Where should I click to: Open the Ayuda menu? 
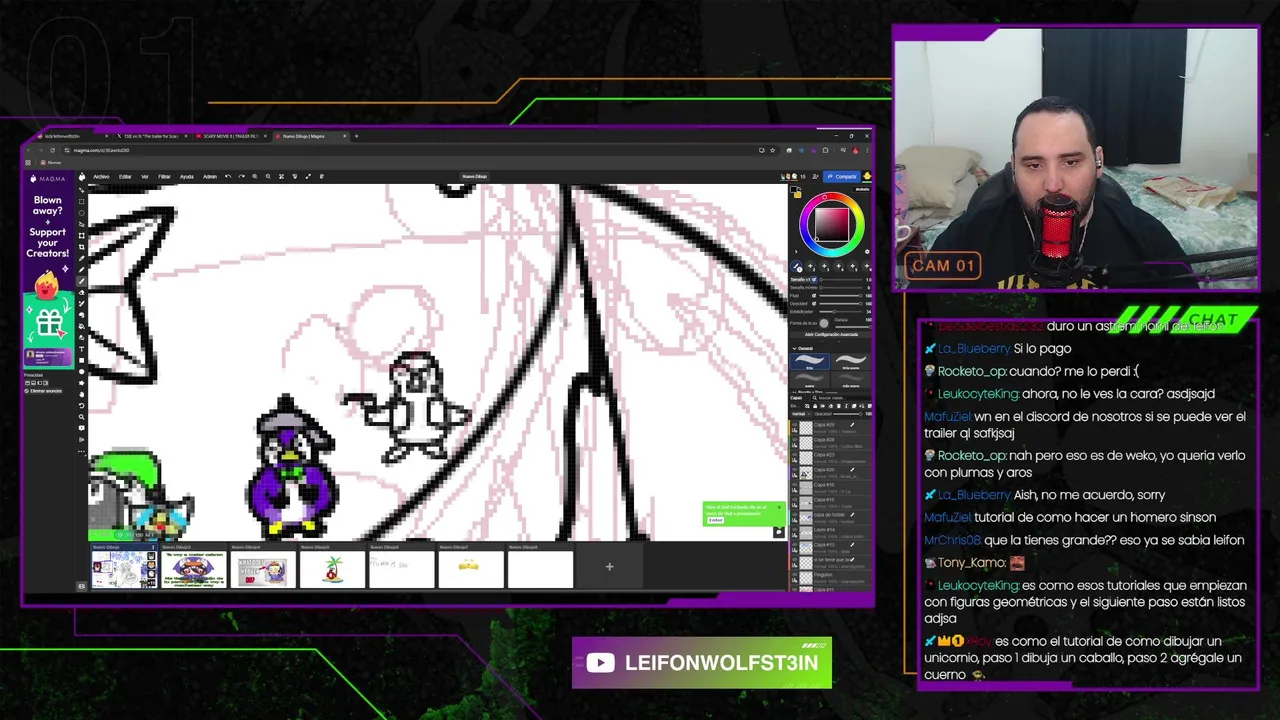pyautogui.click(x=187, y=177)
